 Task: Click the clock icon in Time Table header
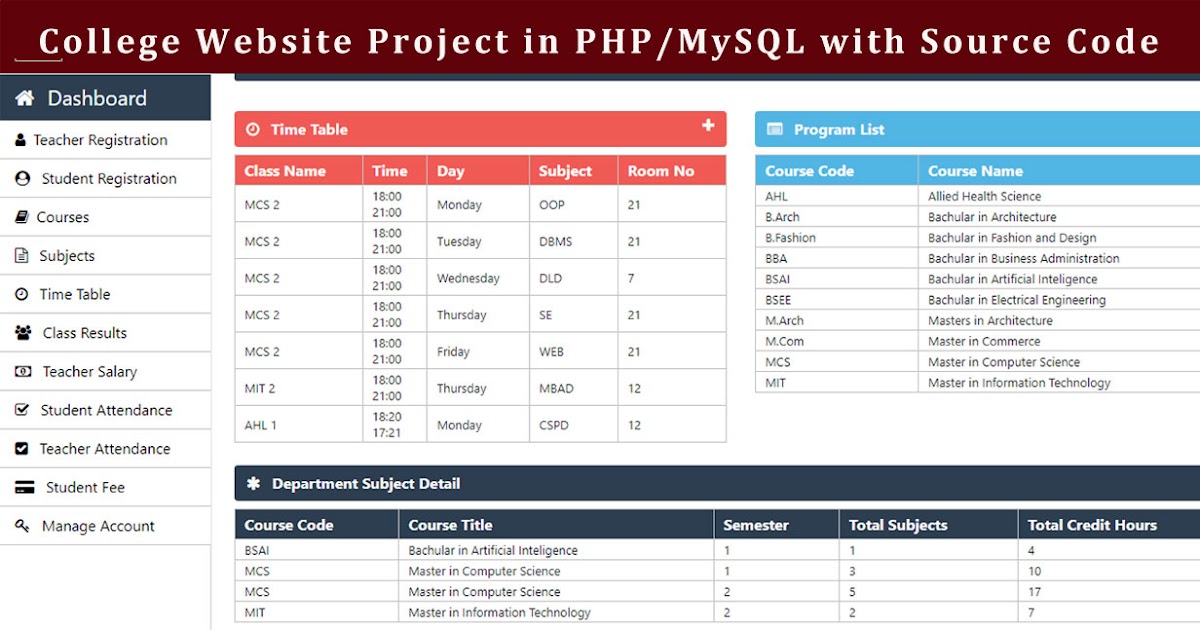[253, 129]
